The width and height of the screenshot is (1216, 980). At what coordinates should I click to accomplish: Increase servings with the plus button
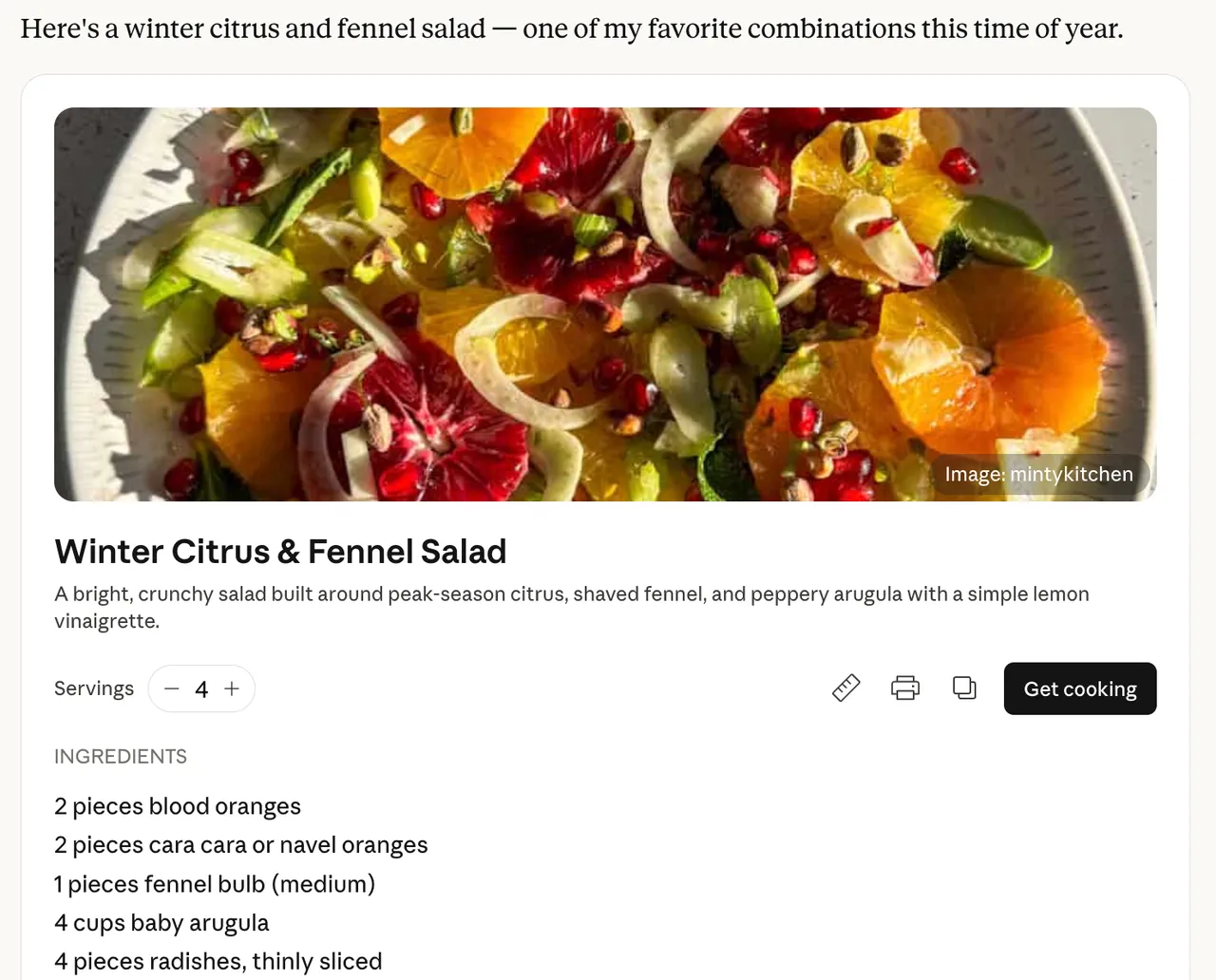[x=232, y=689]
